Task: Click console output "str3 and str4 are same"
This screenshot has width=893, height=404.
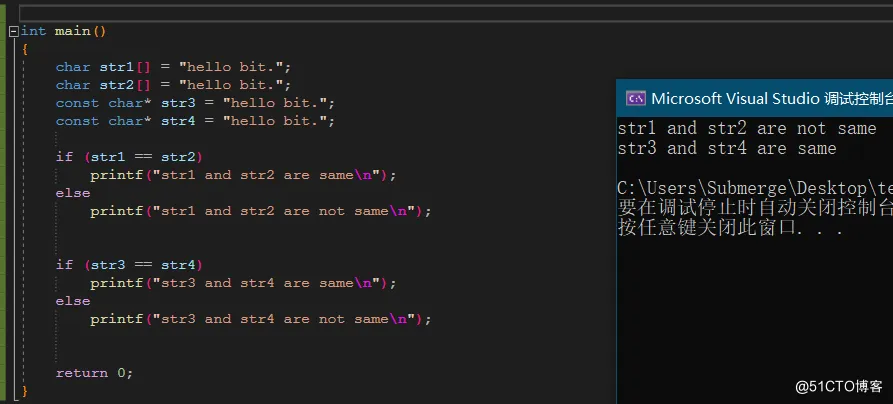Action: tap(727, 149)
